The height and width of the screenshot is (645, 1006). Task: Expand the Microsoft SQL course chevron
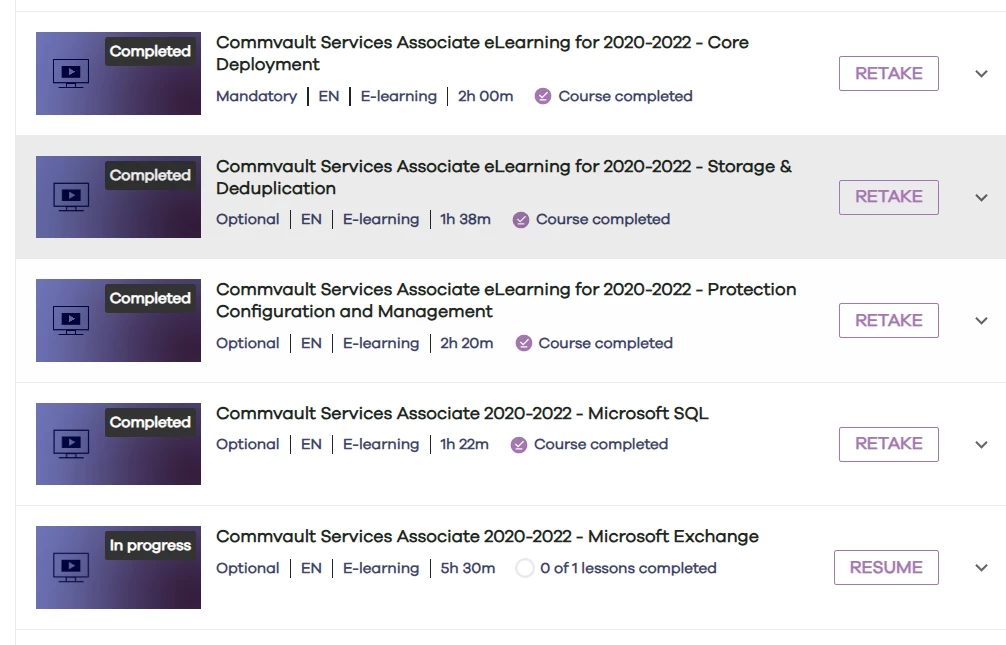tap(981, 445)
